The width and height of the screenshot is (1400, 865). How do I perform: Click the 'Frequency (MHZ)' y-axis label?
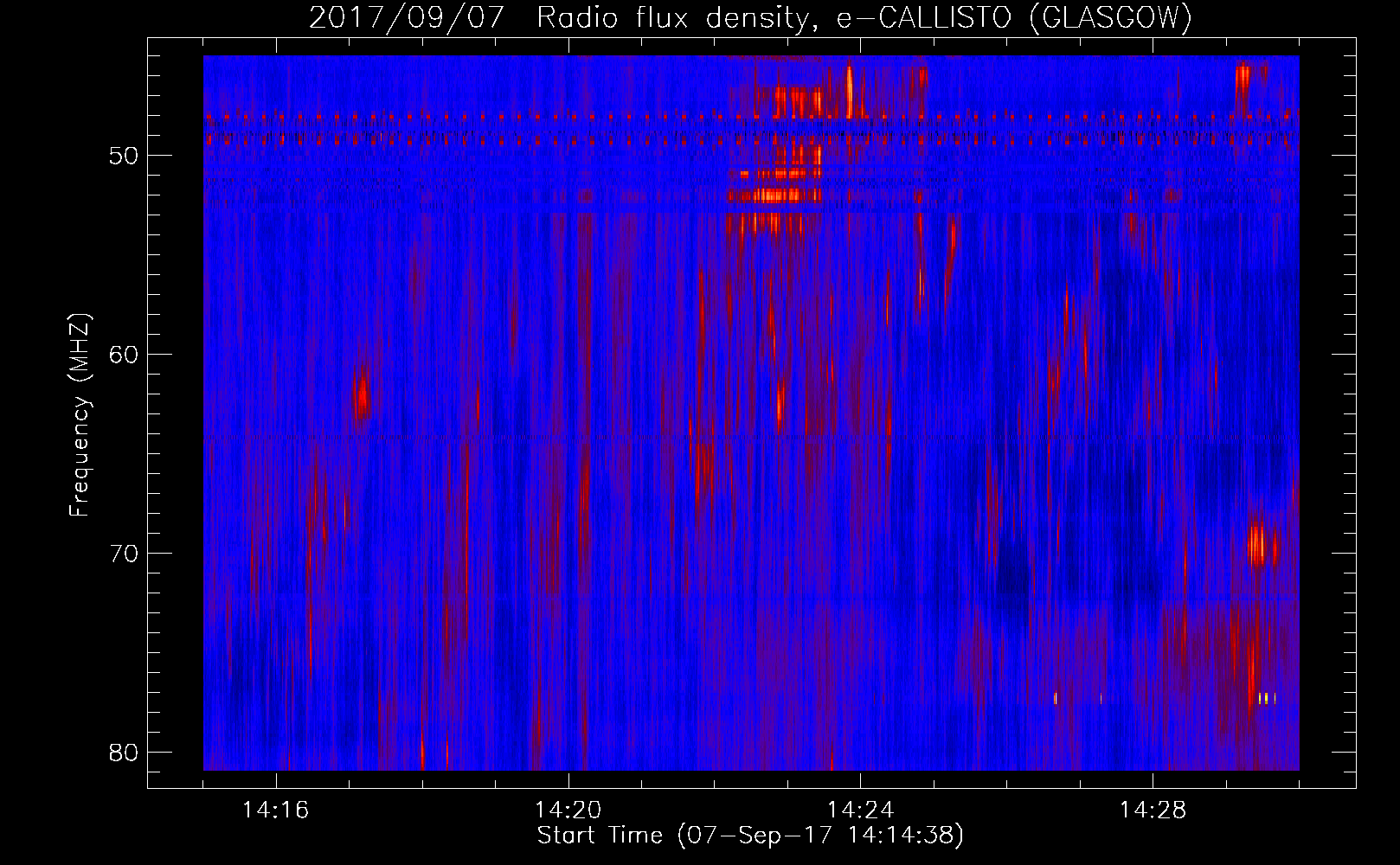80,415
